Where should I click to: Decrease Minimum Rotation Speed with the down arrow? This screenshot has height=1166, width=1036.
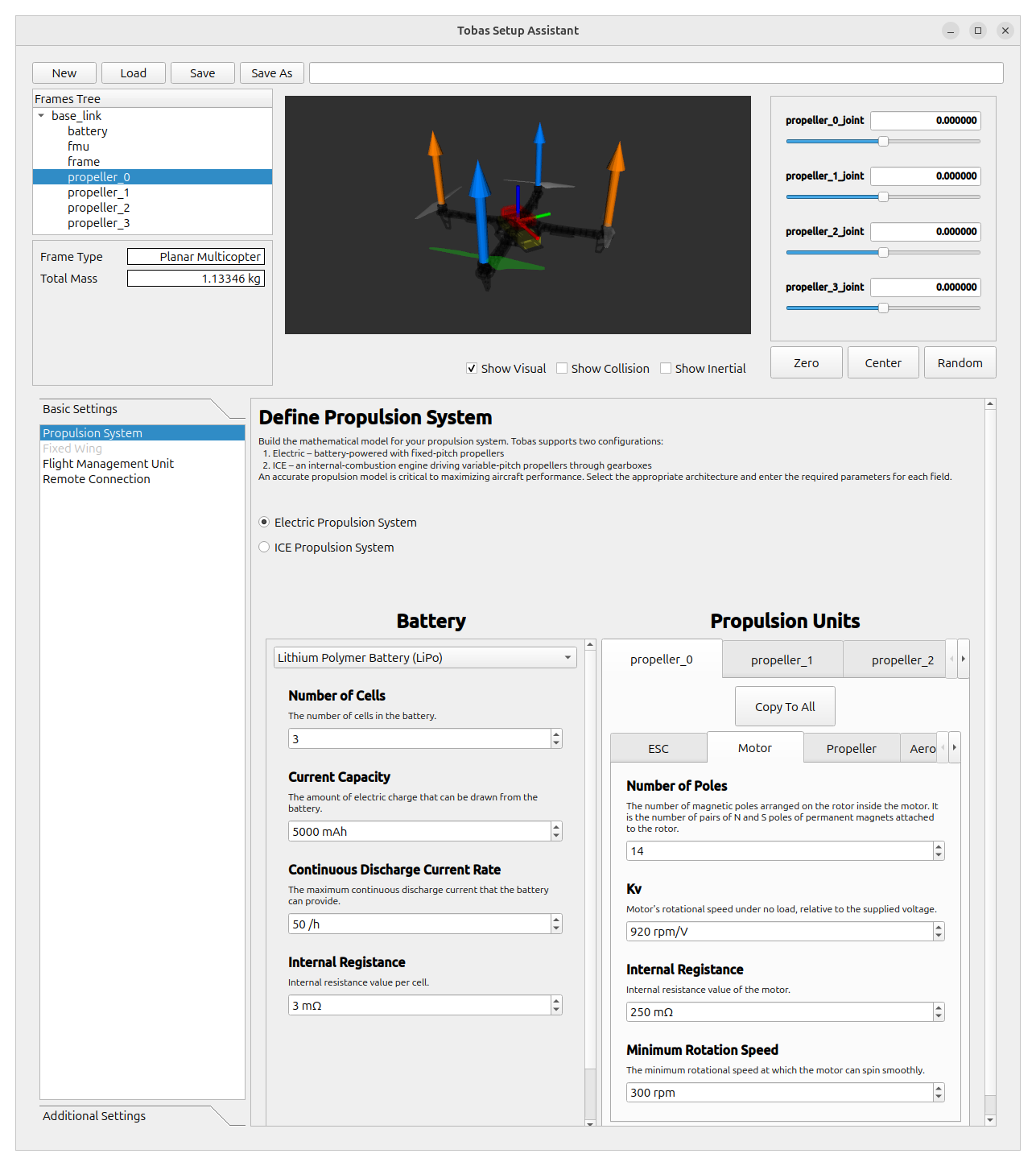tap(939, 1098)
